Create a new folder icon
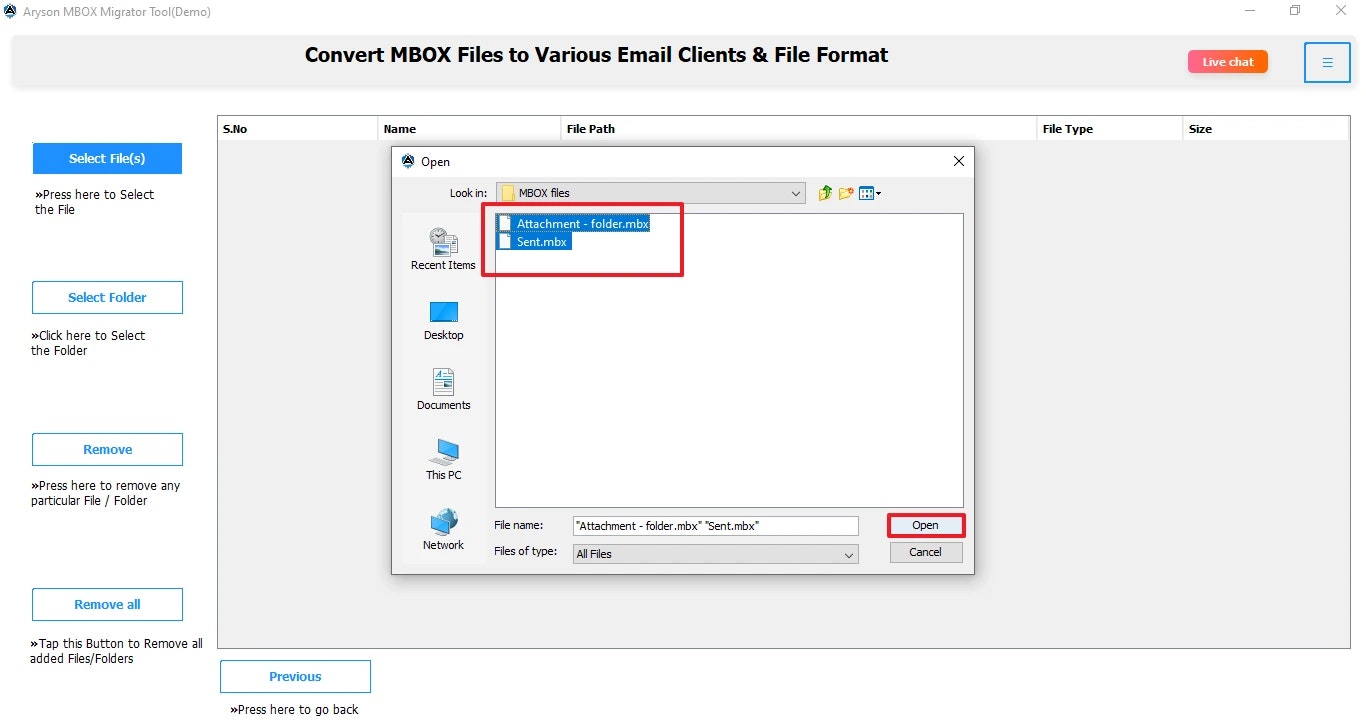 [x=846, y=193]
